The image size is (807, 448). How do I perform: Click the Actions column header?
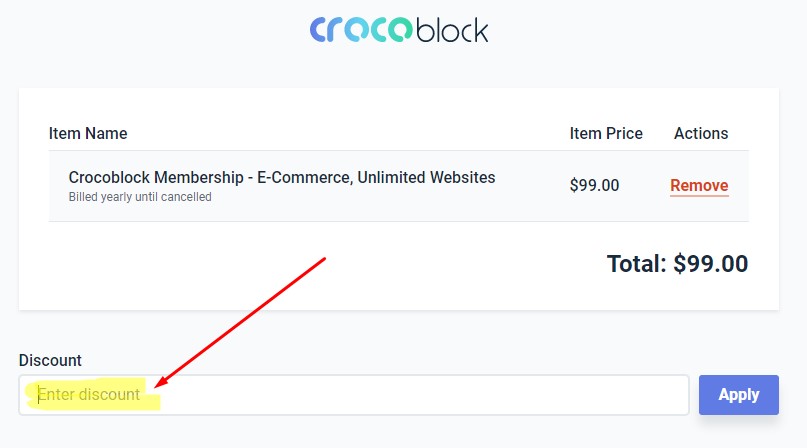click(701, 133)
